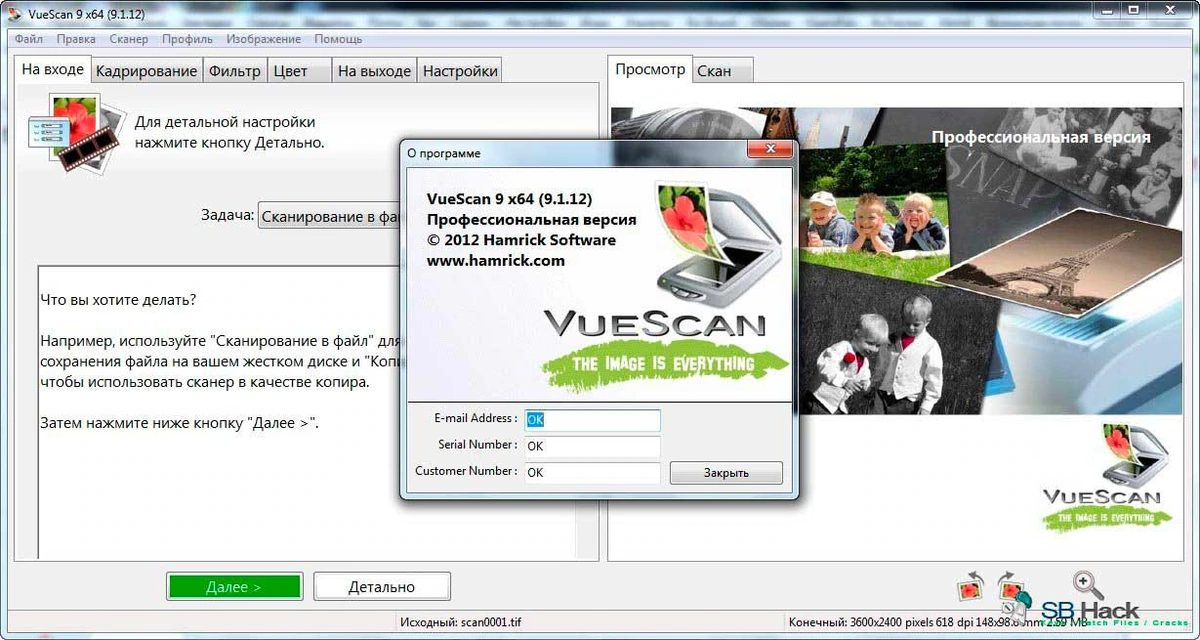
Task: Open the Сканер menu
Action: (129, 39)
